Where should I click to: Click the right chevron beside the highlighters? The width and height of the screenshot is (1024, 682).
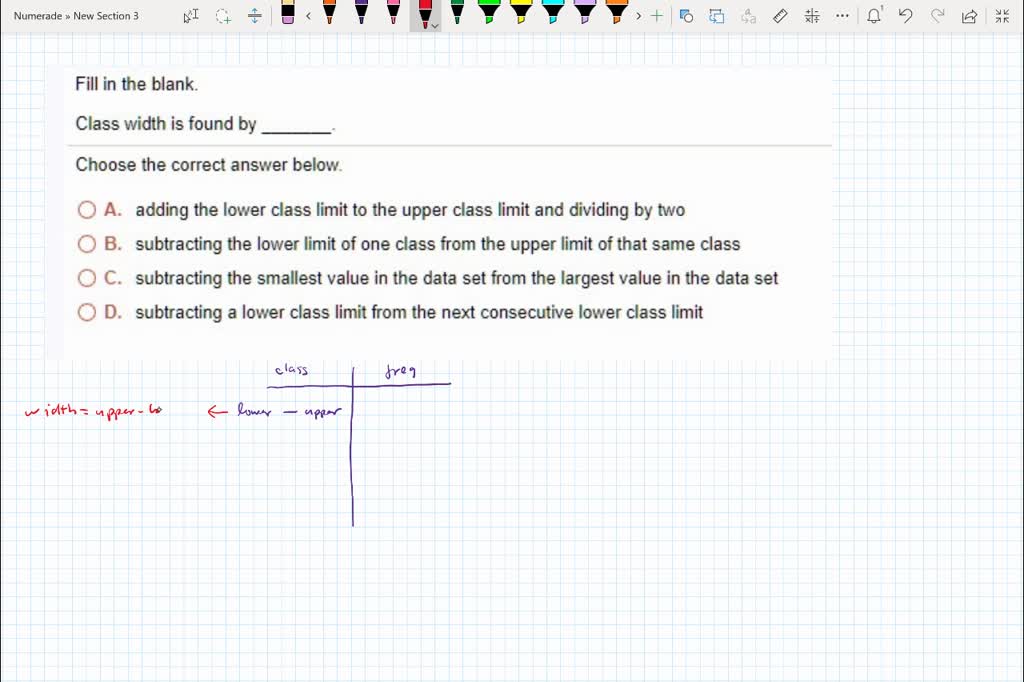click(x=638, y=16)
